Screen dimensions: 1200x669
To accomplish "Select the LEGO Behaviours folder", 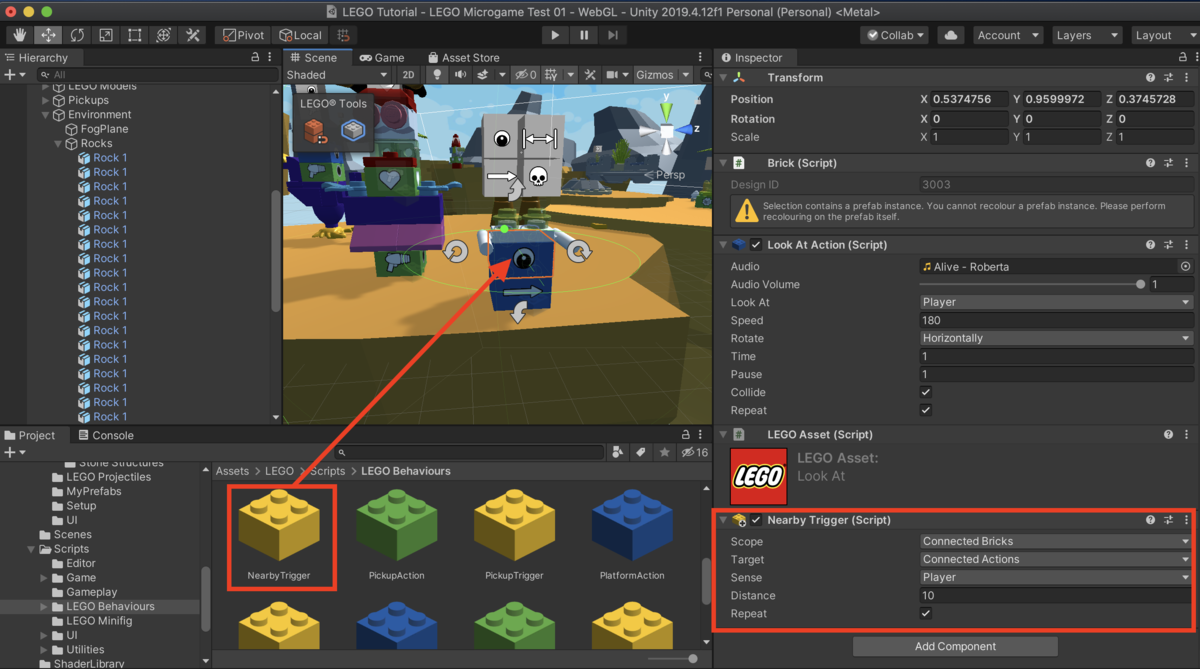I will (110, 606).
